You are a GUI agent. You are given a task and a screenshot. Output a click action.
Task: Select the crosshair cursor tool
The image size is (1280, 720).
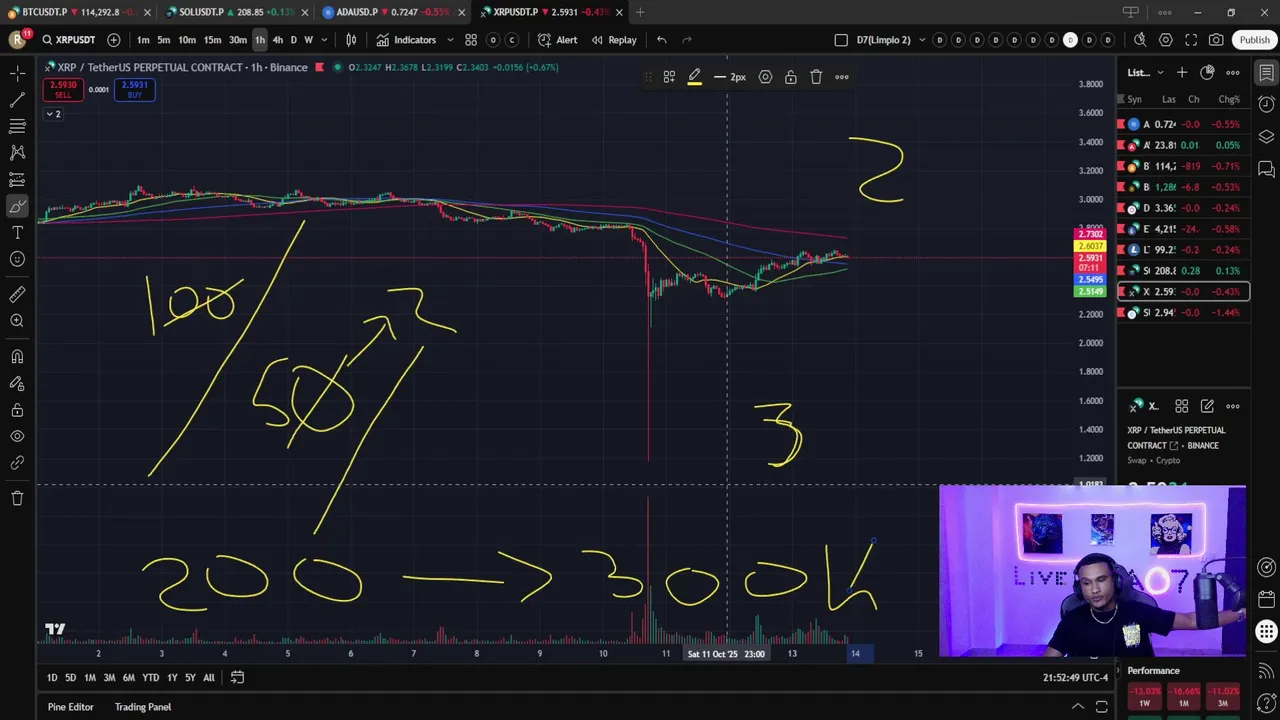point(17,74)
